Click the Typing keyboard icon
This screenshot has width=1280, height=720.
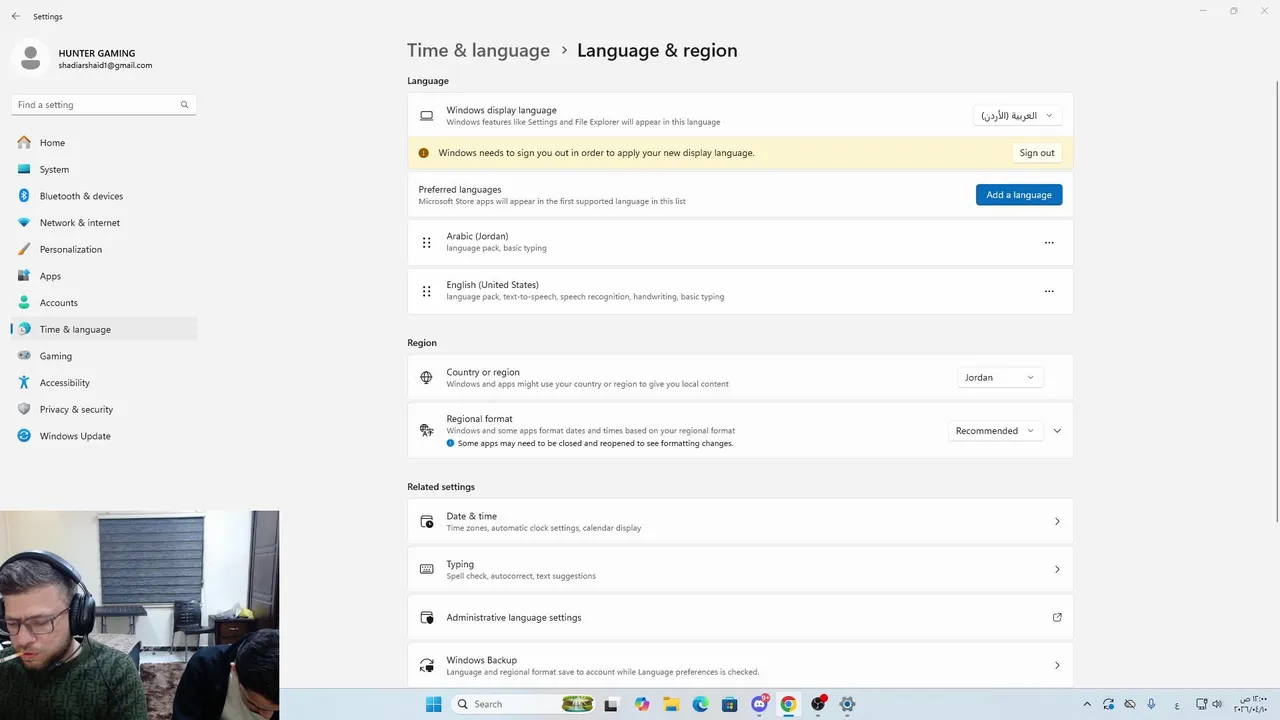pos(426,569)
